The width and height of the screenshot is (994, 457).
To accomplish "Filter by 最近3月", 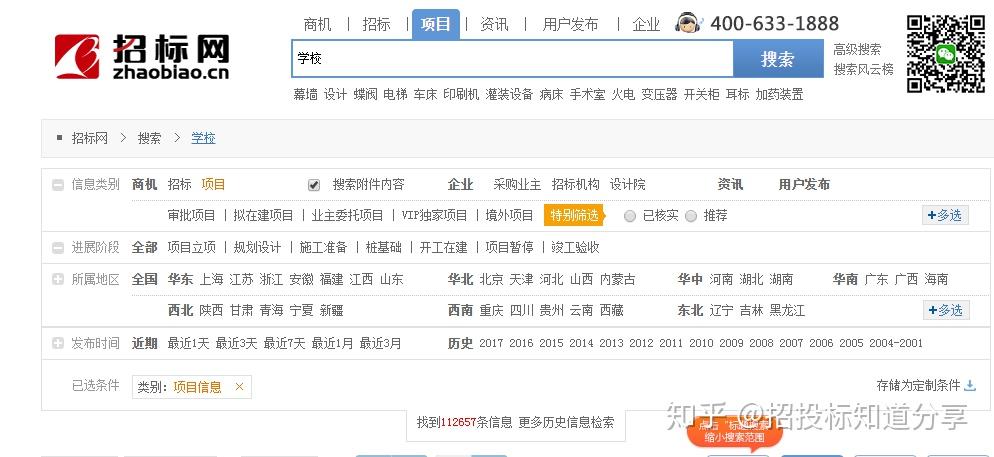I will pyautogui.click(x=380, y=344).
